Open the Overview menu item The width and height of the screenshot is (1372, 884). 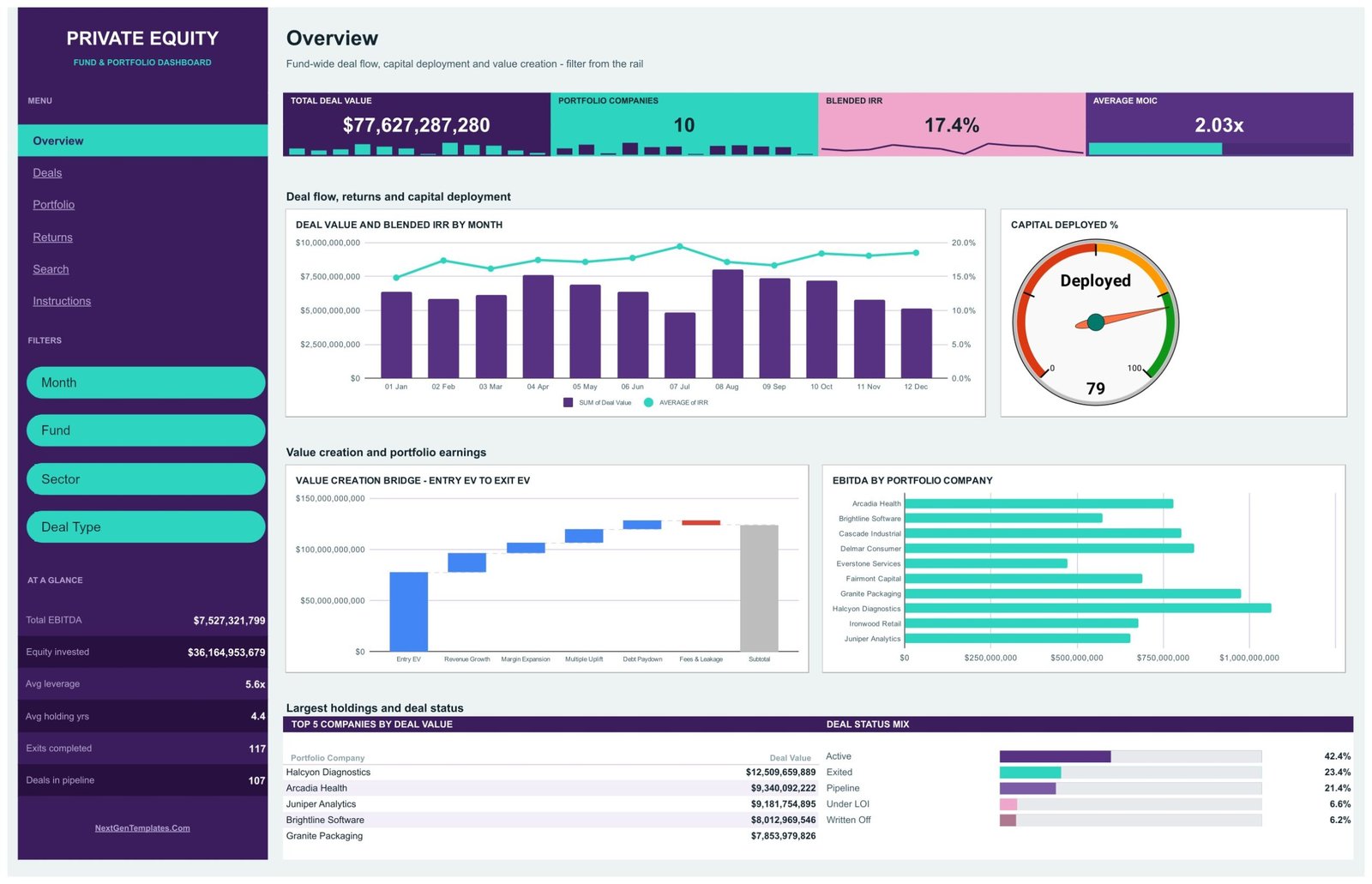click(142, 141)
